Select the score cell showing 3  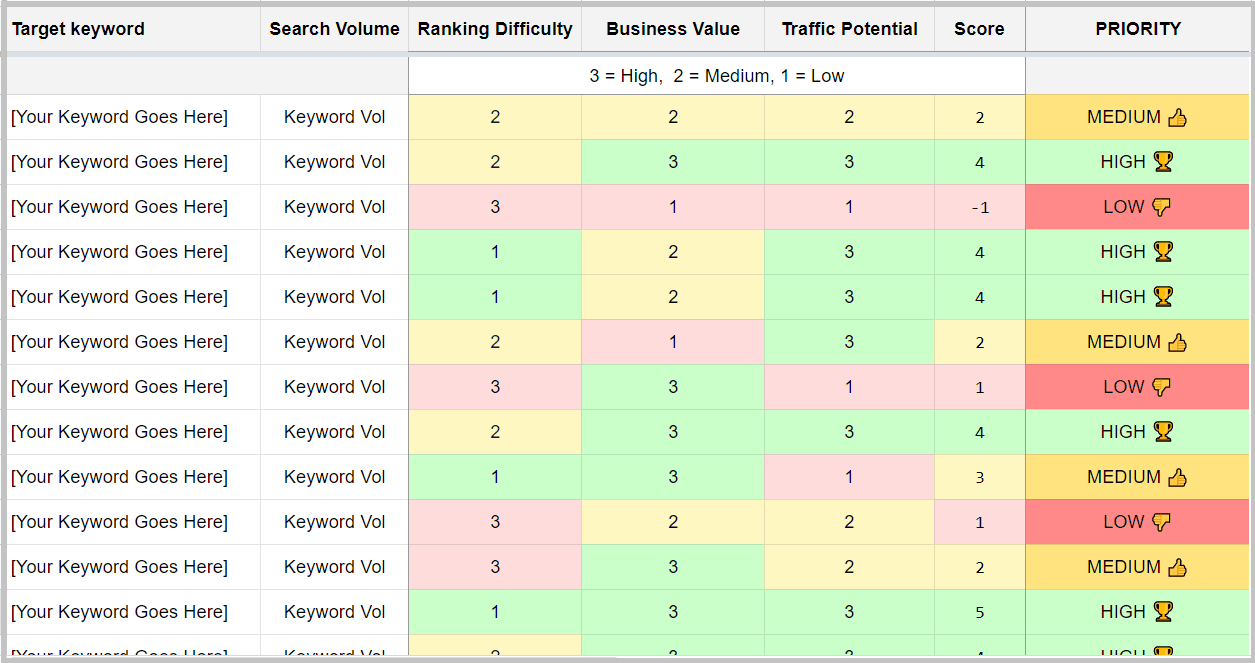click(x=980, y=477)
